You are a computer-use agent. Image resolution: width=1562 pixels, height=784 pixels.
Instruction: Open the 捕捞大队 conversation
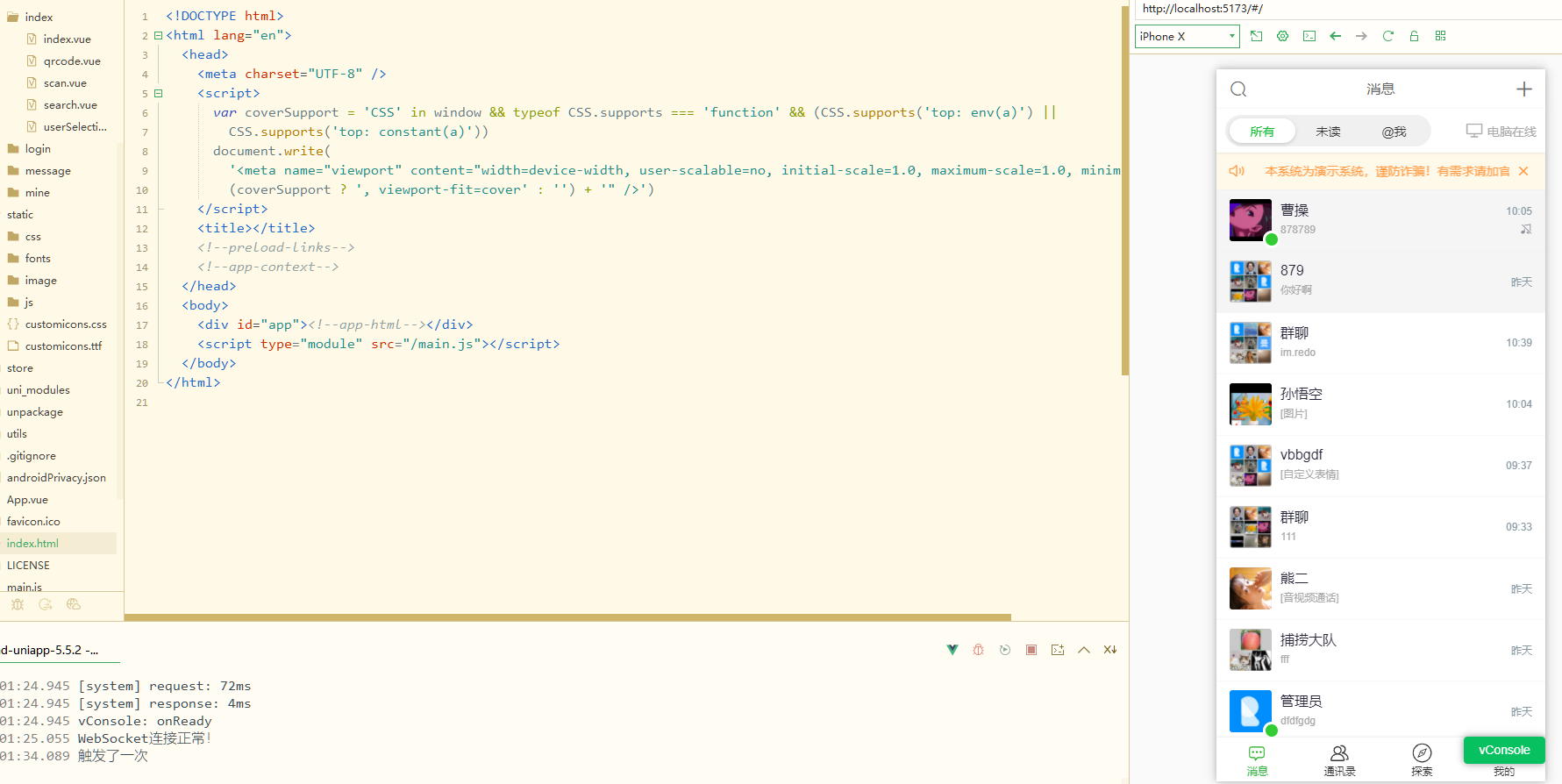click(x=1380, y=650)
